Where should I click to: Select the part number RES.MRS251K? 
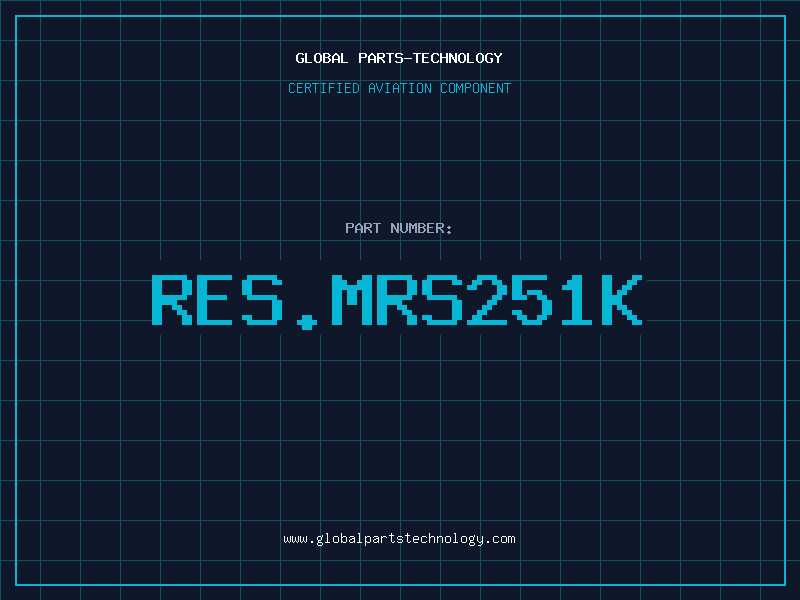397,302
